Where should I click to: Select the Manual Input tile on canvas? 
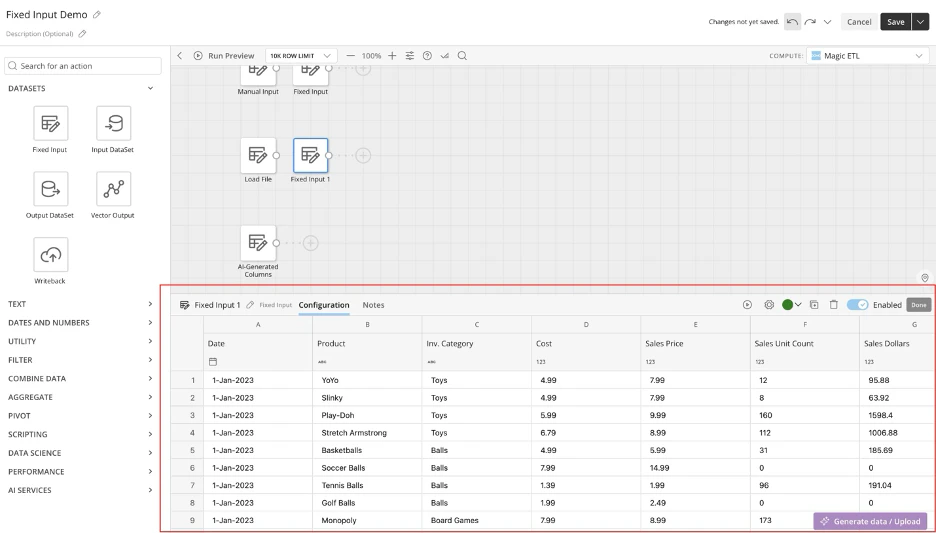click(258, 76)
